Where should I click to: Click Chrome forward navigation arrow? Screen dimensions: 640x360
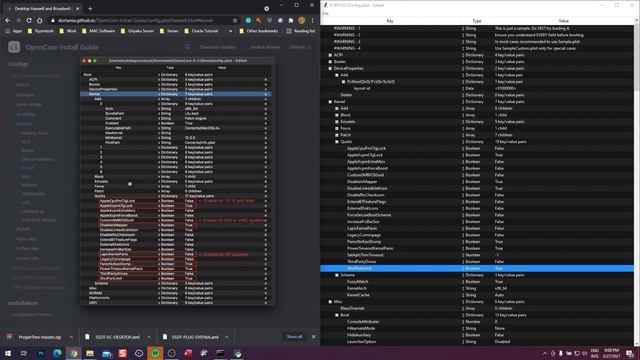point(18,20)
